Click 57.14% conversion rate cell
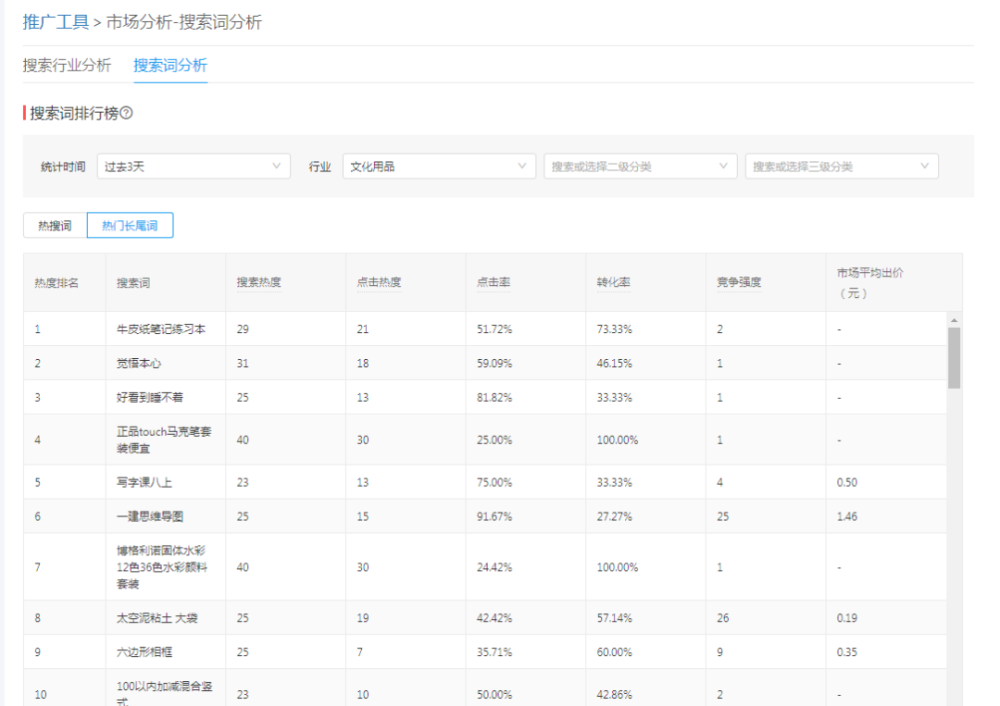Viewport: 1000px width, 706px height. pos(614,618)
